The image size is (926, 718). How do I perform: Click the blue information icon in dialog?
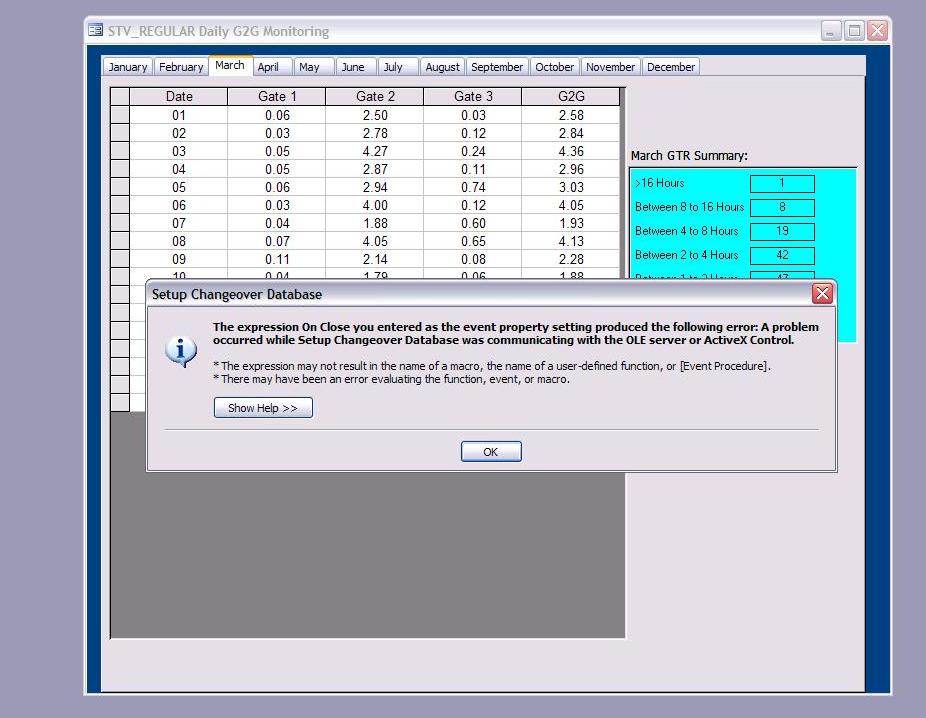tap(181, 352)
